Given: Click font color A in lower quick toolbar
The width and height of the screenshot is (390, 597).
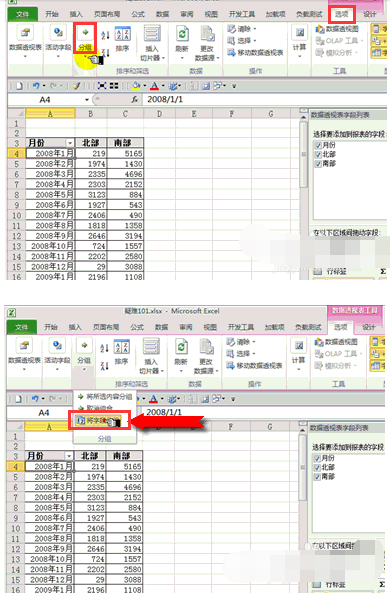Looking at the screenshot, I should point(153,399).
